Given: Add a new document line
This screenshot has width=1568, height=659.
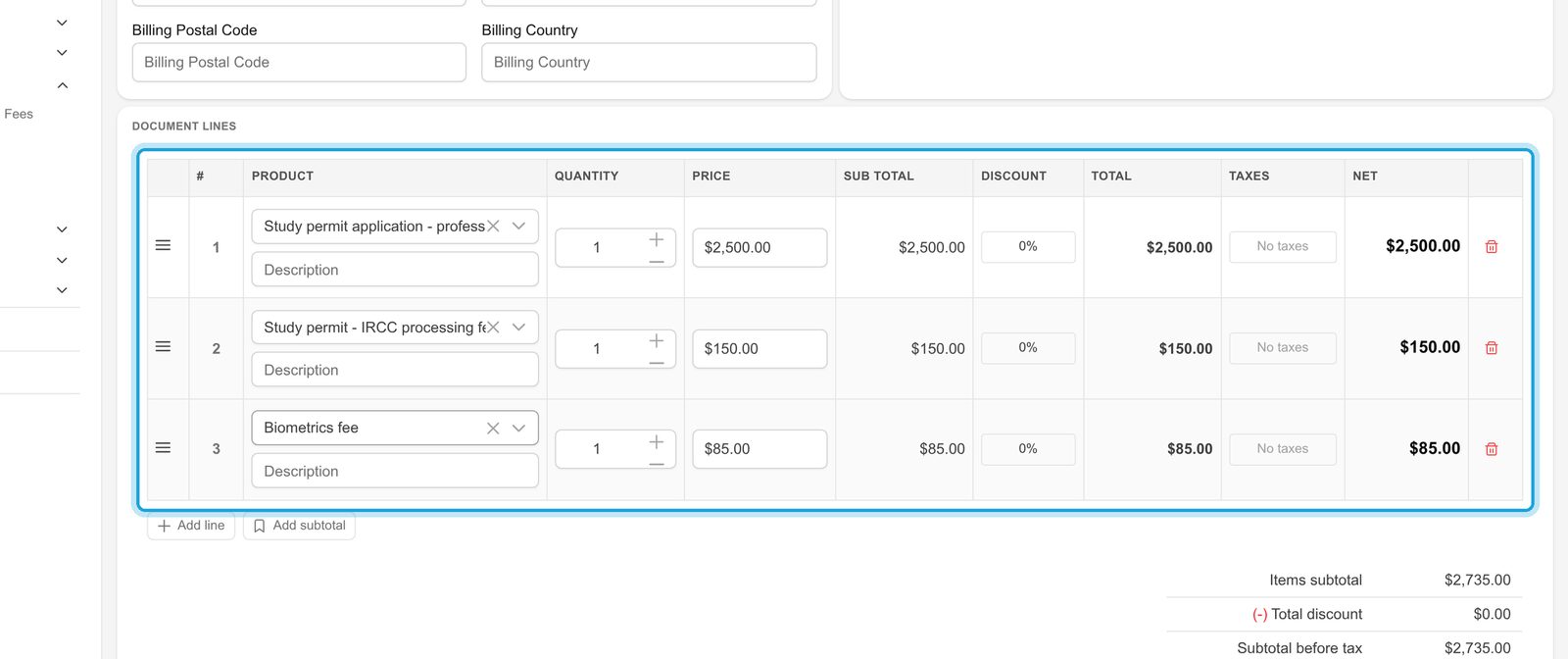Looking at the screenshot, I should [x=191, y=526].
